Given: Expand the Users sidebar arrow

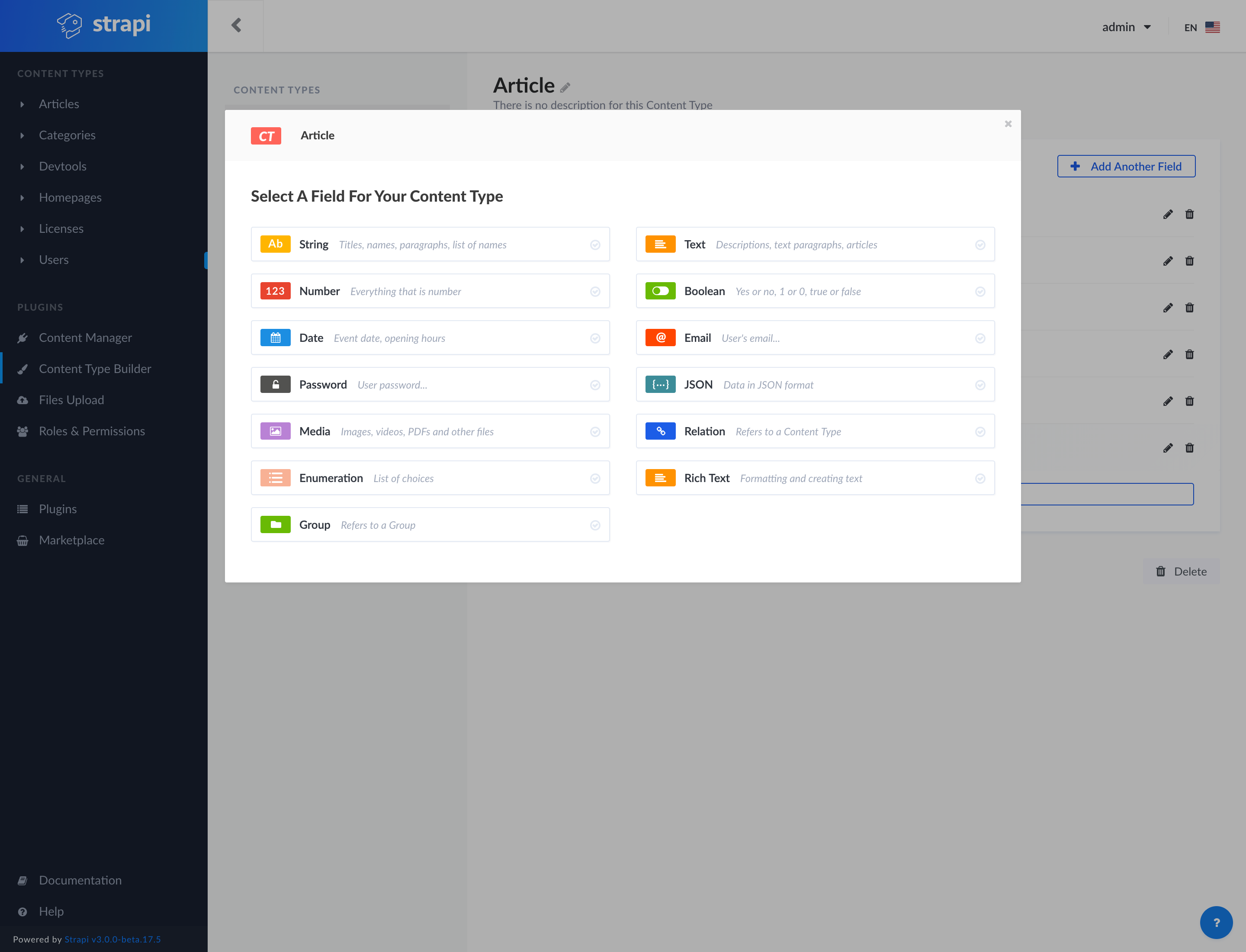Looking at the screenshot, I should coord(22,260).
